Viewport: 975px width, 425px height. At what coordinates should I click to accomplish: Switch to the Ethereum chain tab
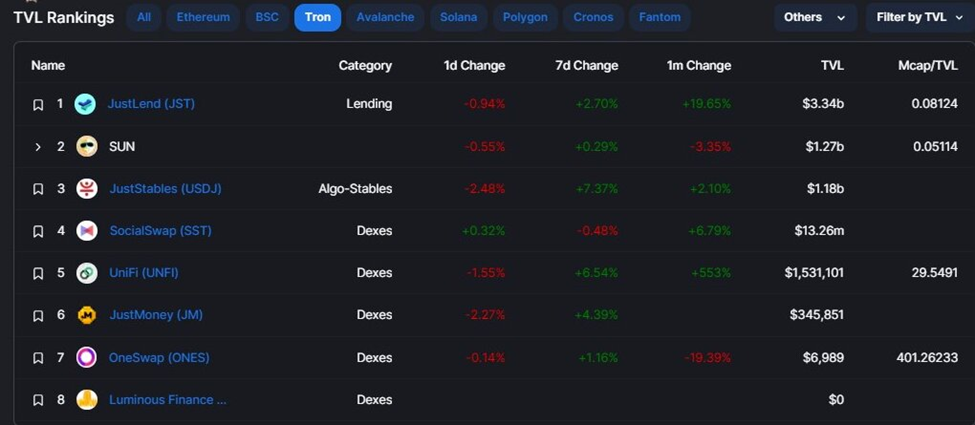202,17
